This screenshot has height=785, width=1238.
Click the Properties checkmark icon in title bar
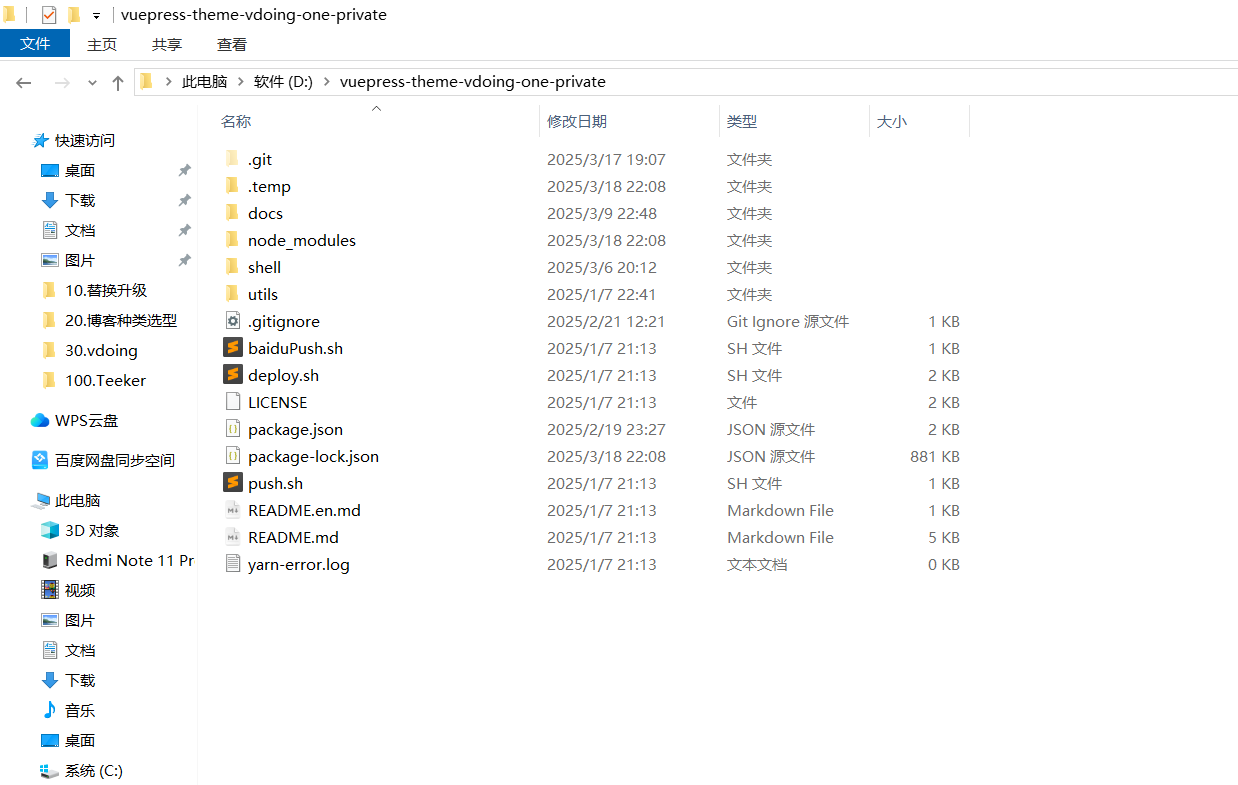click(x=49, y=14)
